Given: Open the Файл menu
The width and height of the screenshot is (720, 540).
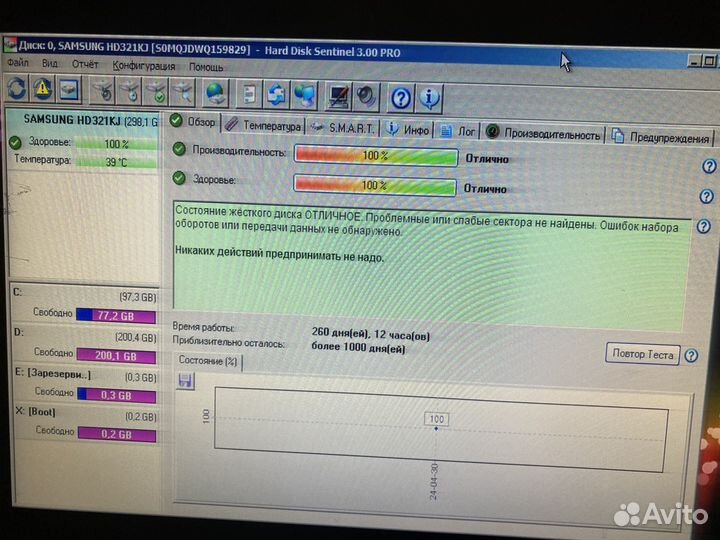Looking at the screenshot, I should pos(18,62).
